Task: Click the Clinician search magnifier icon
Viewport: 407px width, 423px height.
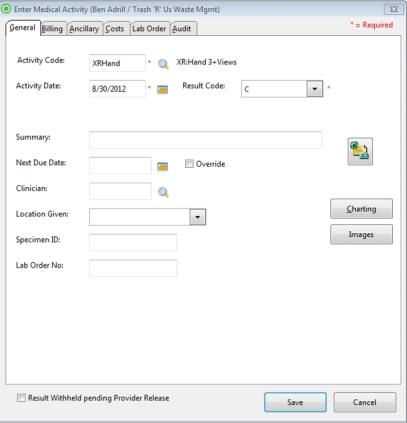Action: coord(163,192)
